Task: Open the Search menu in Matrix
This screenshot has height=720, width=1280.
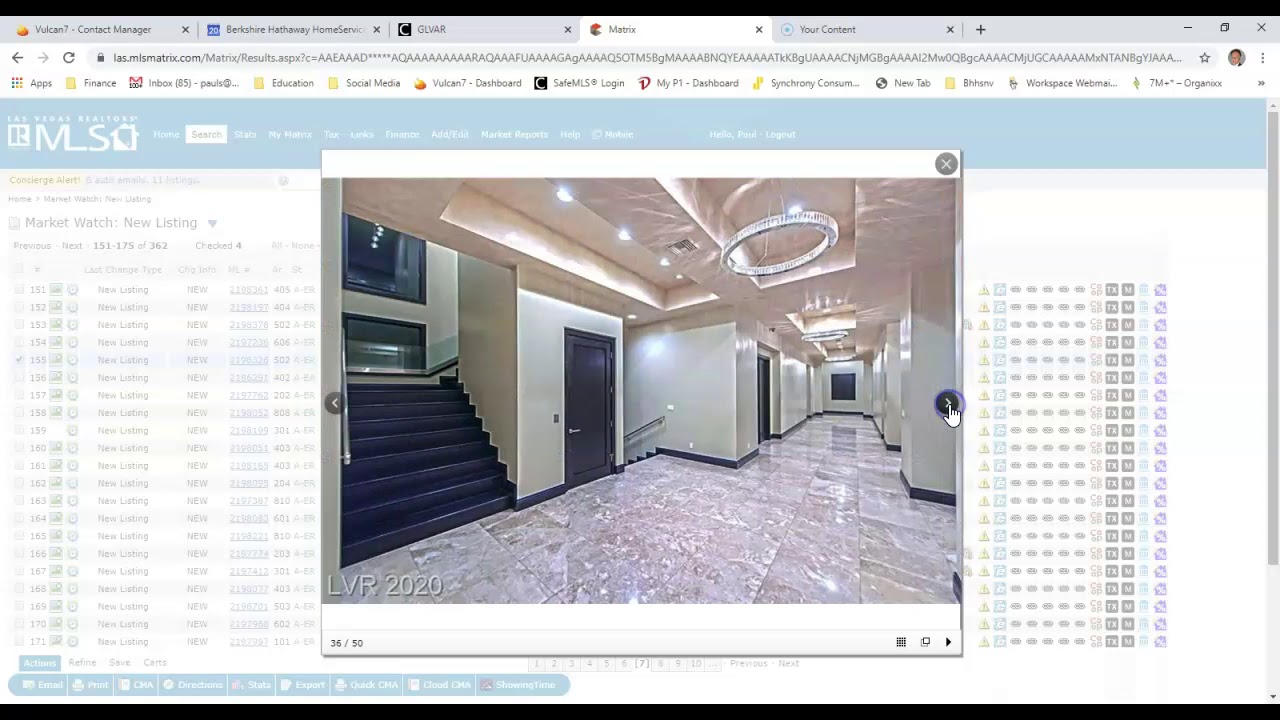Action: point(206,134)
